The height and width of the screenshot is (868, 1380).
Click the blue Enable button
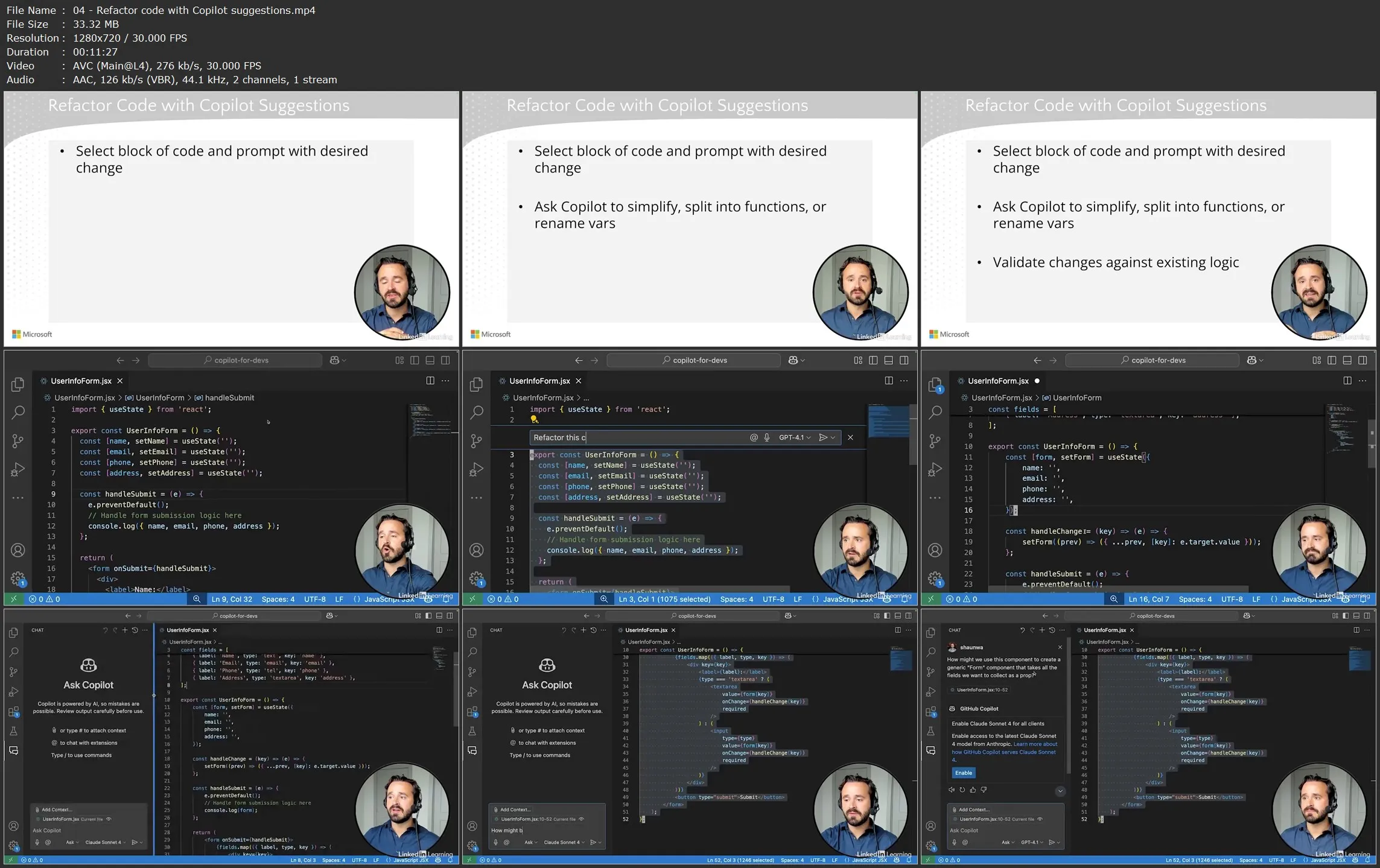963,773
